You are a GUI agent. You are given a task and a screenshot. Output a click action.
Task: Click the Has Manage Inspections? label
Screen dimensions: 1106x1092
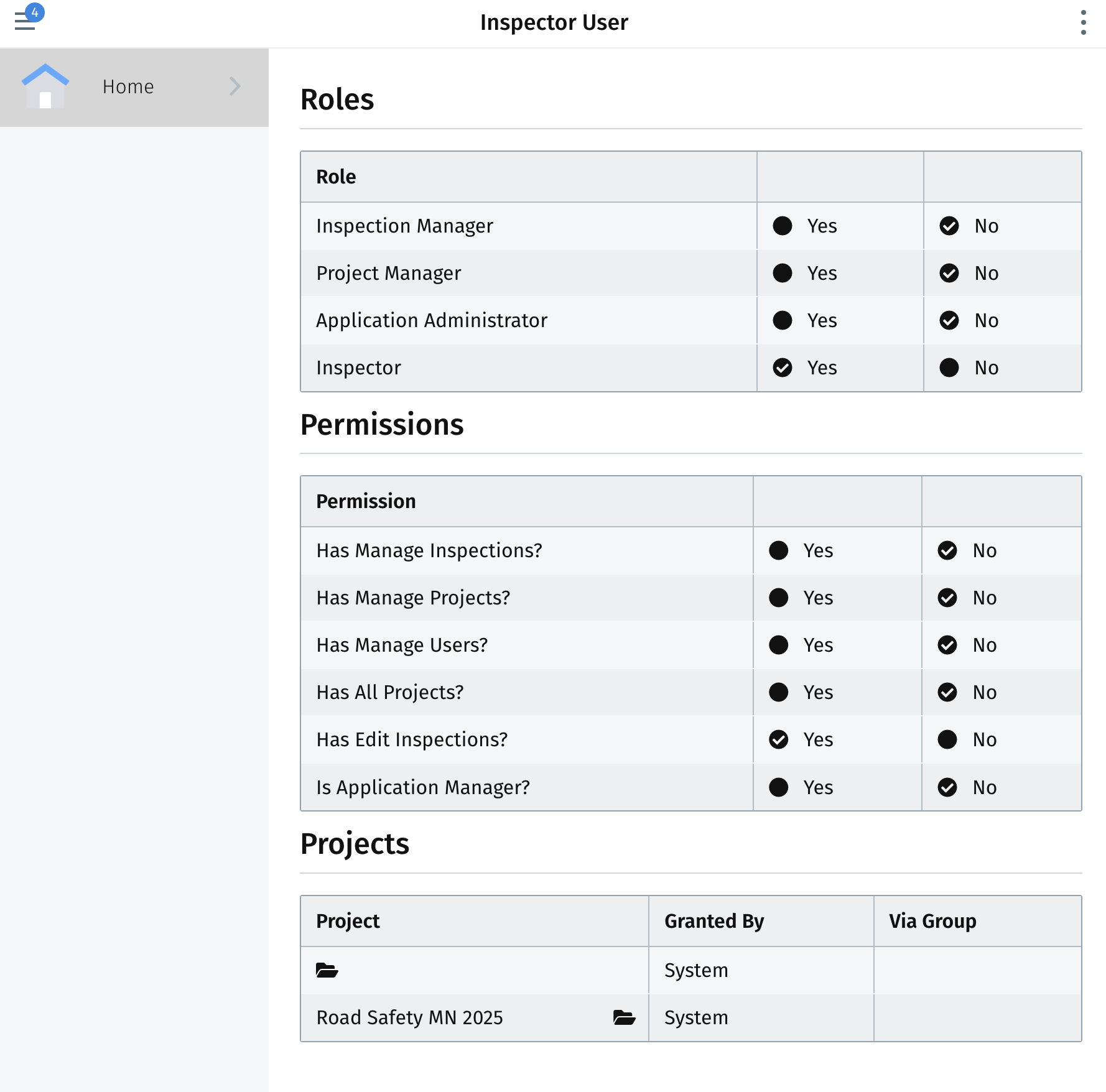click(429, 550)
